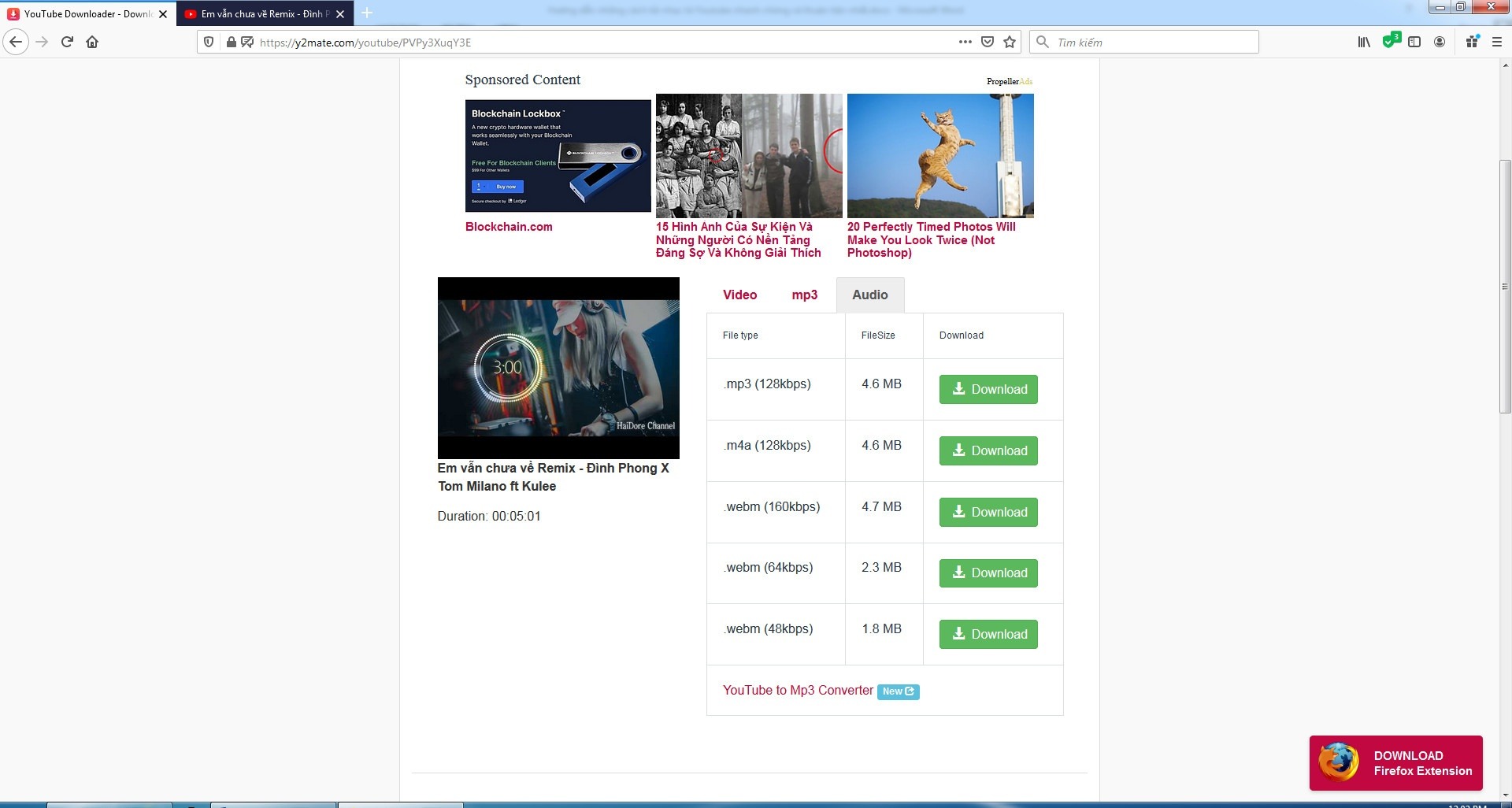1512x808 pixels.
Task: Show site security padlock info
Action: pos(231,42)
